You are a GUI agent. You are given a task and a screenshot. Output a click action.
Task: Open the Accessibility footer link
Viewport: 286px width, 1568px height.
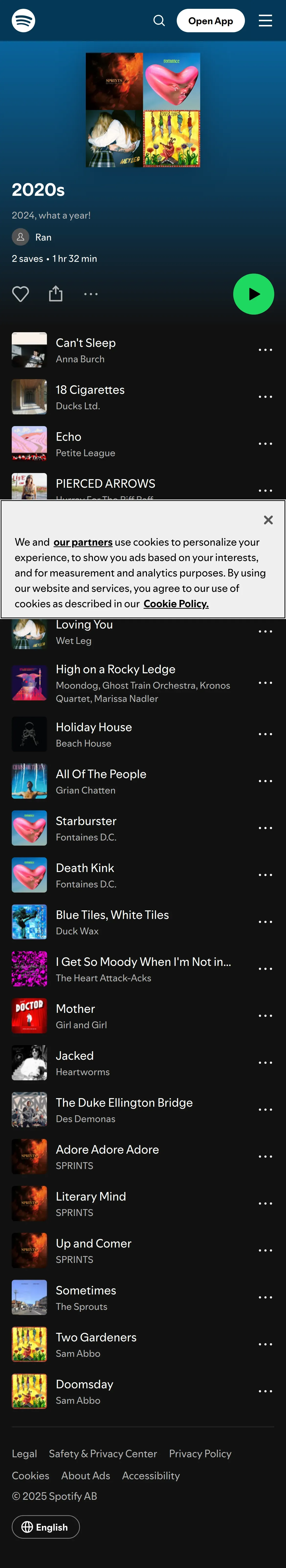tap(151, 1476)
